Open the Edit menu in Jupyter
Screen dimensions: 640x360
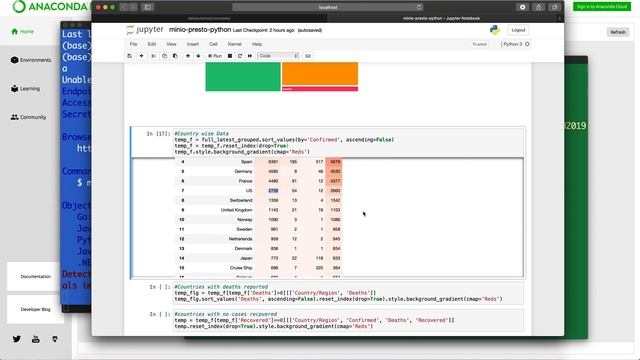[152, 44]
